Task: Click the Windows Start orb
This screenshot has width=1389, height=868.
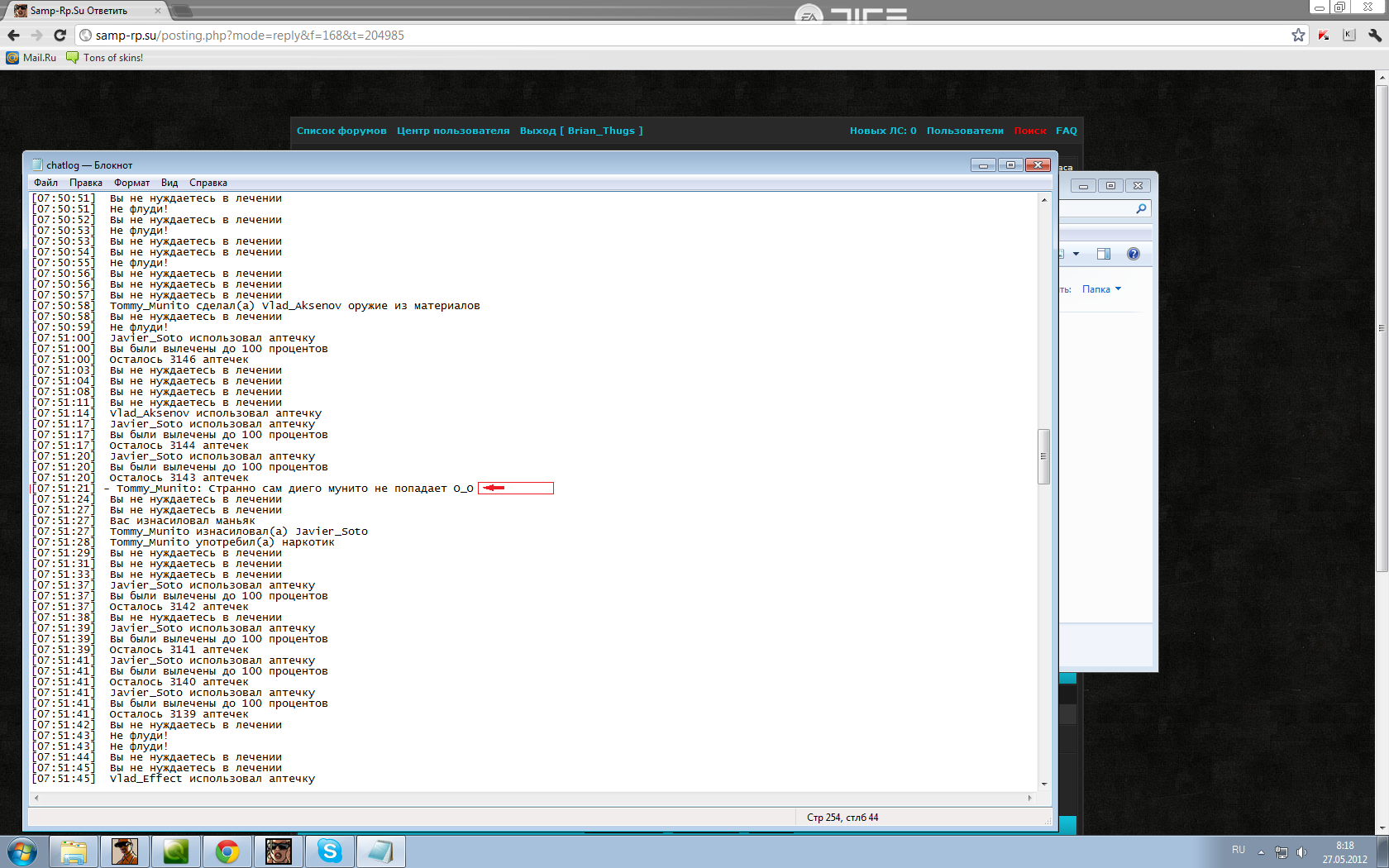Action: click(x=22, y=851)
